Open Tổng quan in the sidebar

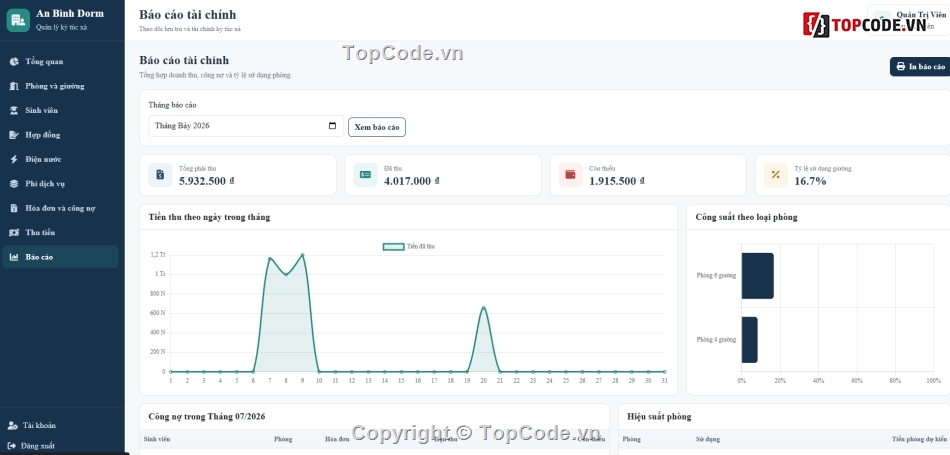[x=61, y=62]
